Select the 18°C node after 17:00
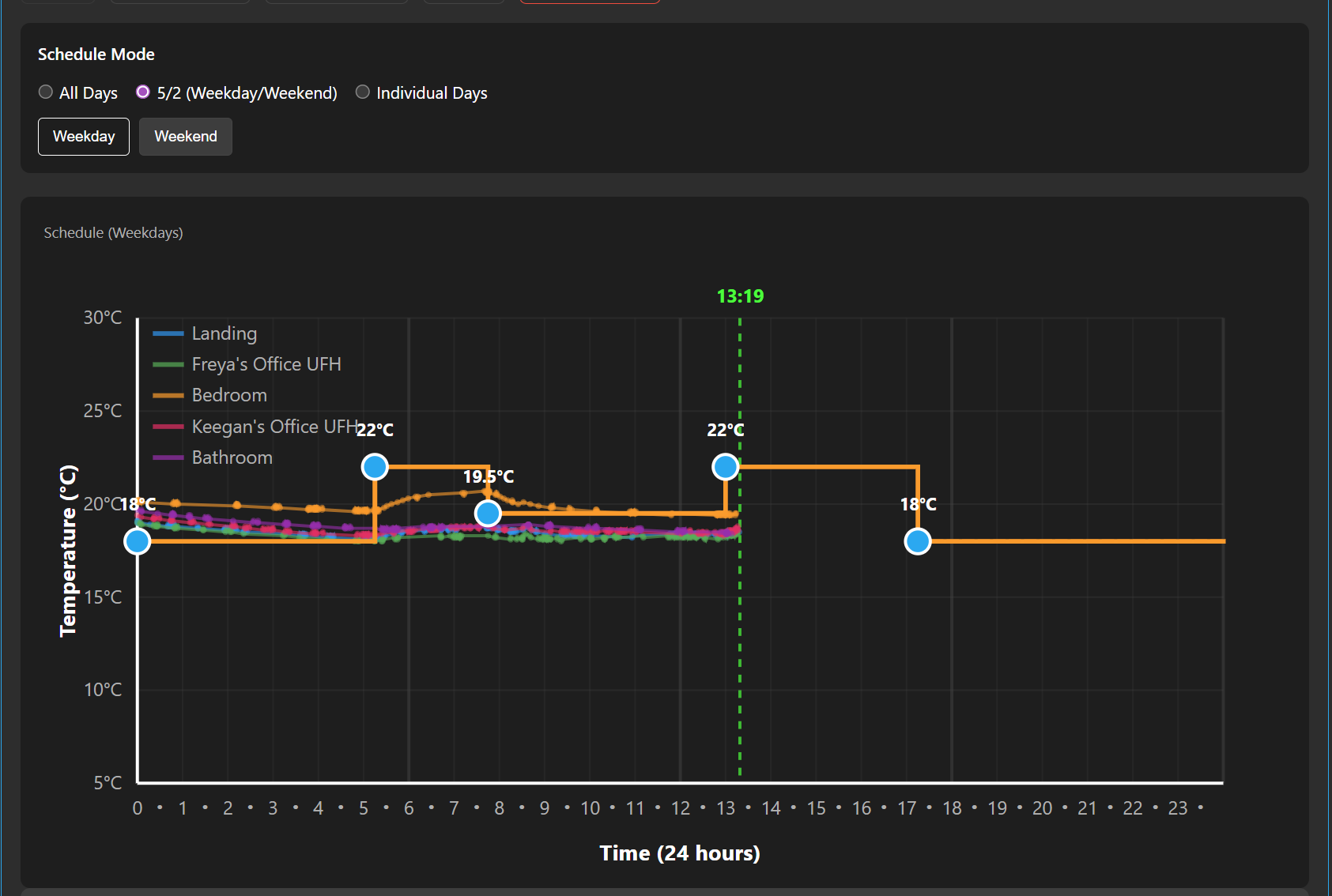Image resolution: width=1332 pixels, height=896 pixels. click(x=918, y=541)
